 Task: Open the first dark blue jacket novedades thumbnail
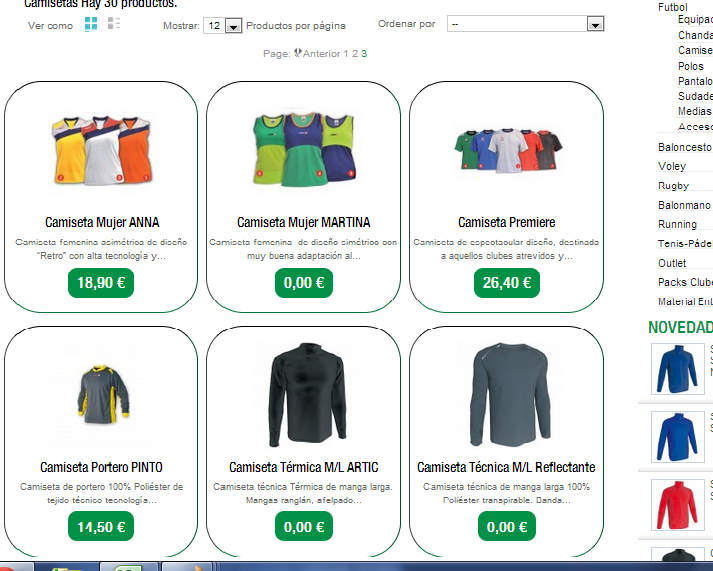(x=678, y=369)
